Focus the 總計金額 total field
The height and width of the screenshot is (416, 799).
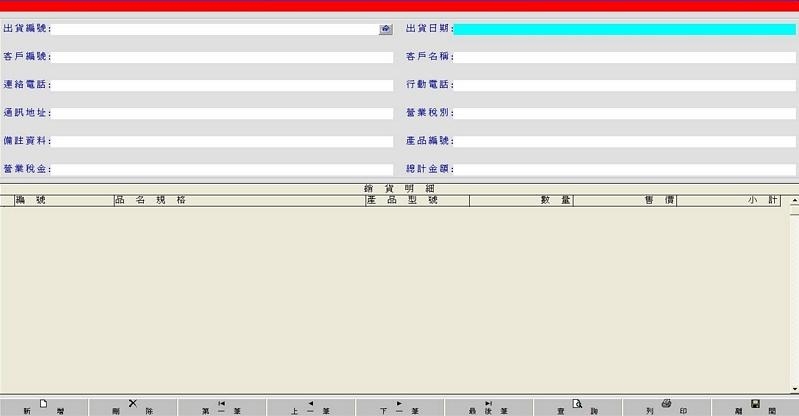[624, 170]
